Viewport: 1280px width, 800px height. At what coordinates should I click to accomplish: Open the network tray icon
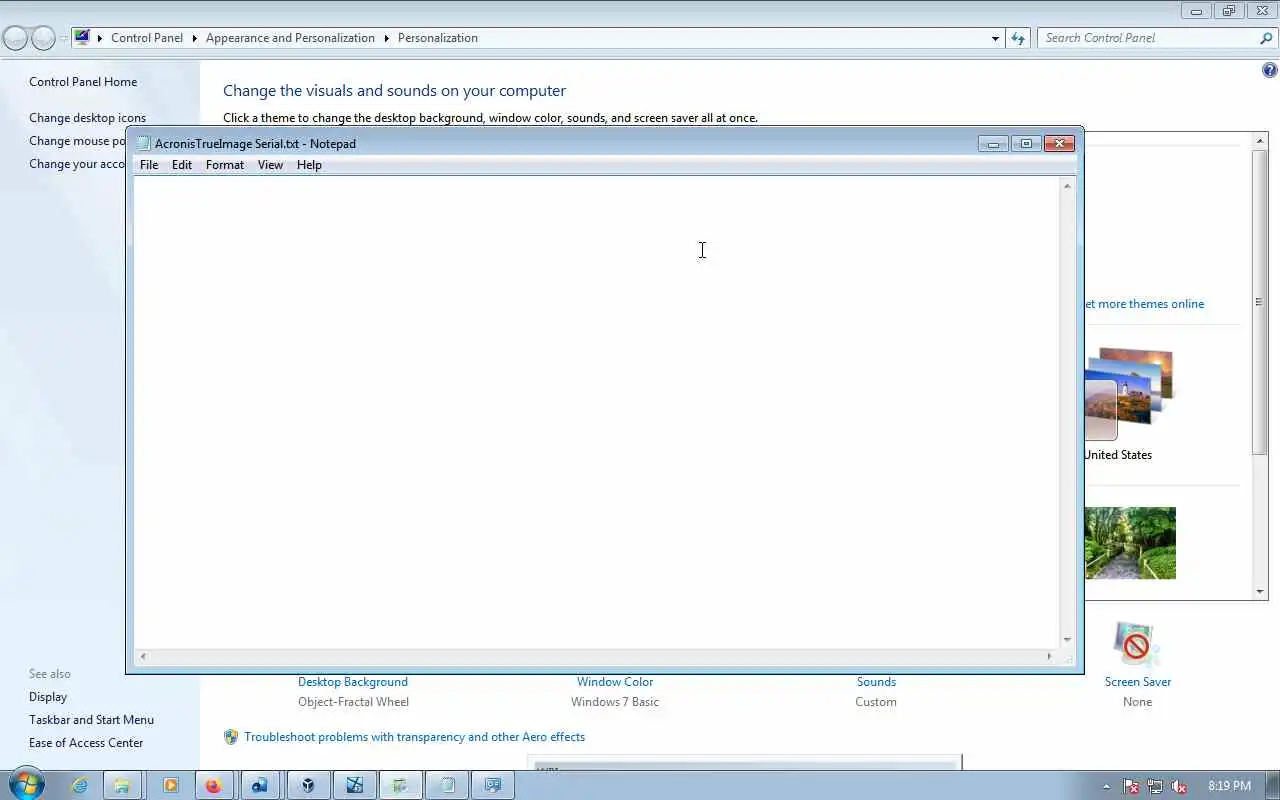pyautogui.click(x=1155, y=786)
